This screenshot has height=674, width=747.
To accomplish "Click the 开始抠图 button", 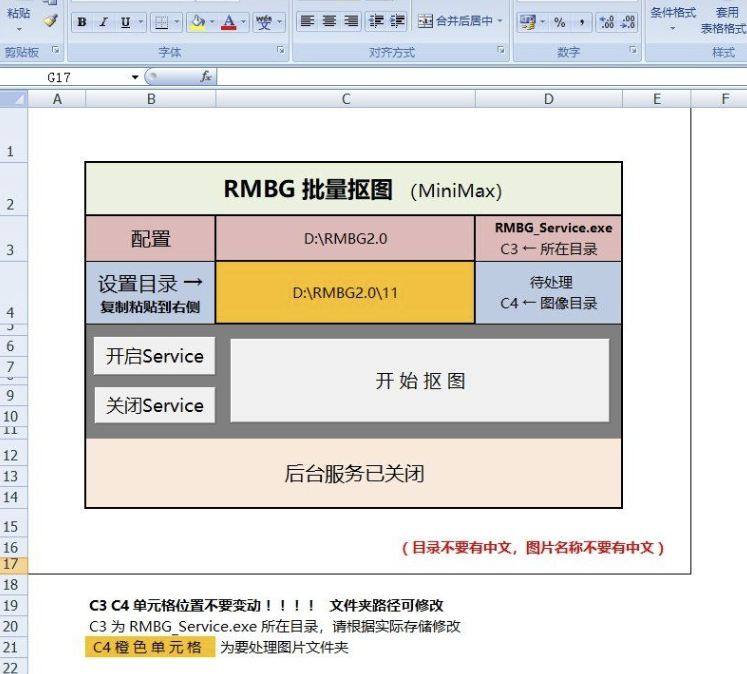I will tap(420, 381).
